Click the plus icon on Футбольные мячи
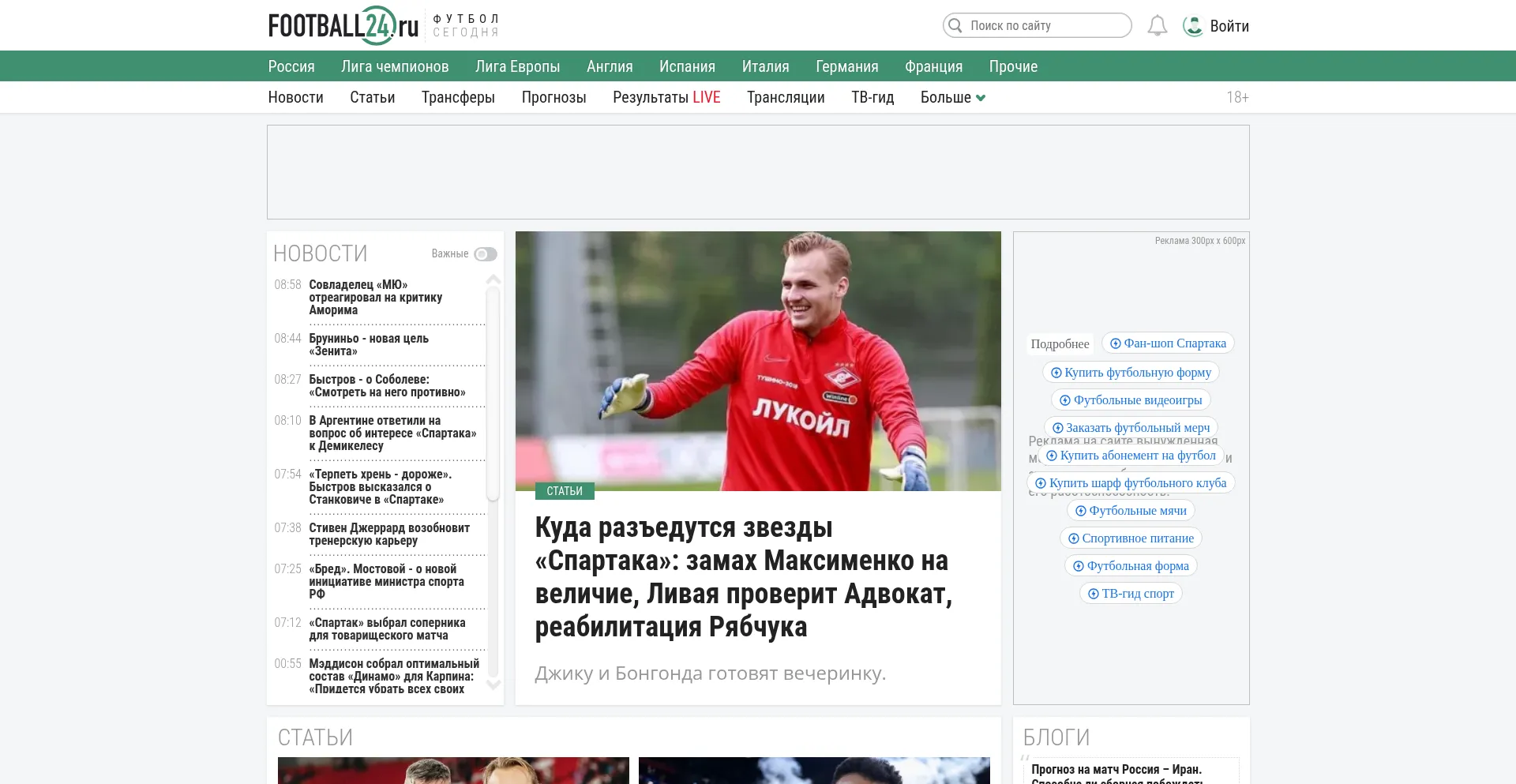 click(x=1080, y=511)
